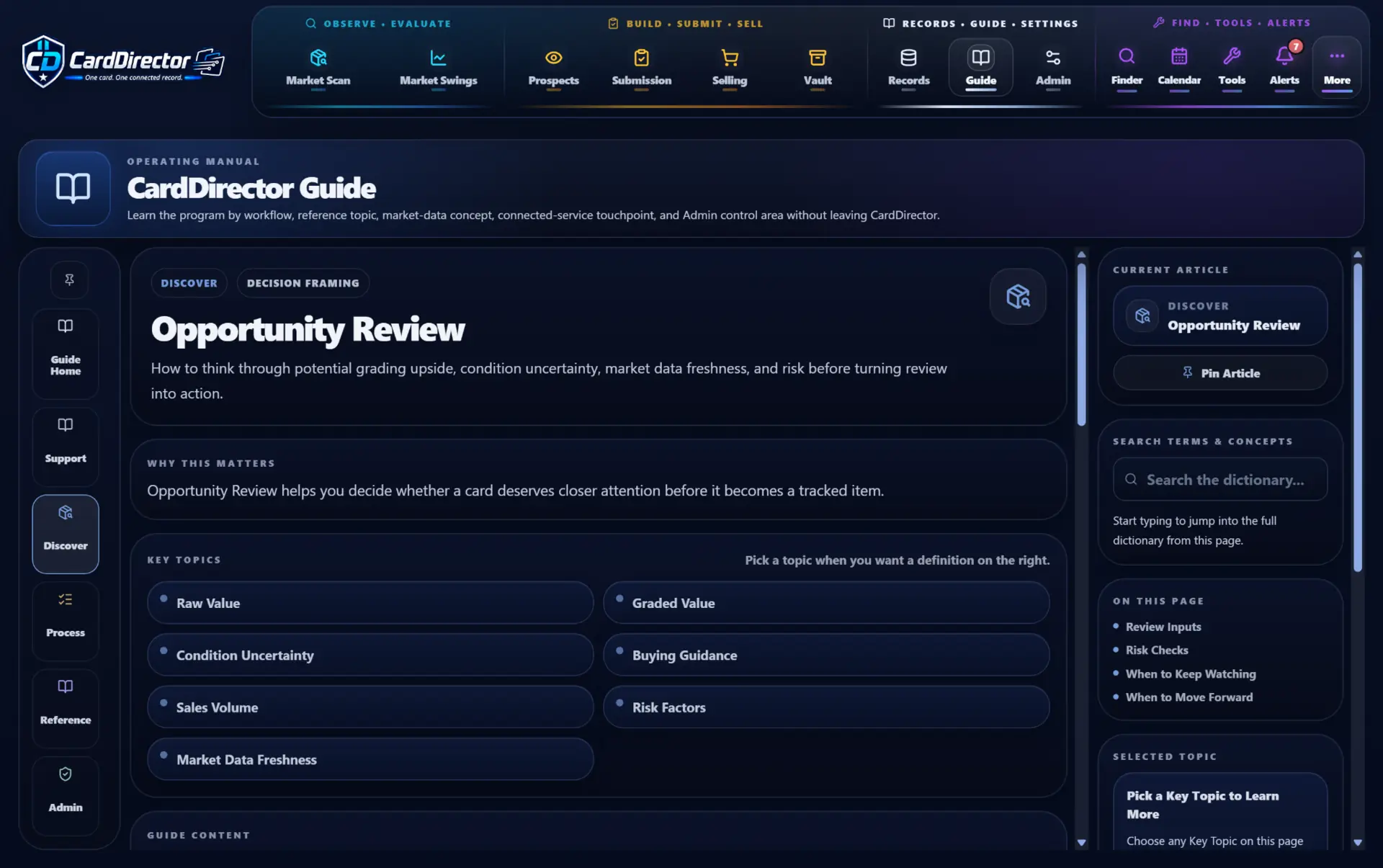Click the WHY THIS MATTERS label

[211, 463]
